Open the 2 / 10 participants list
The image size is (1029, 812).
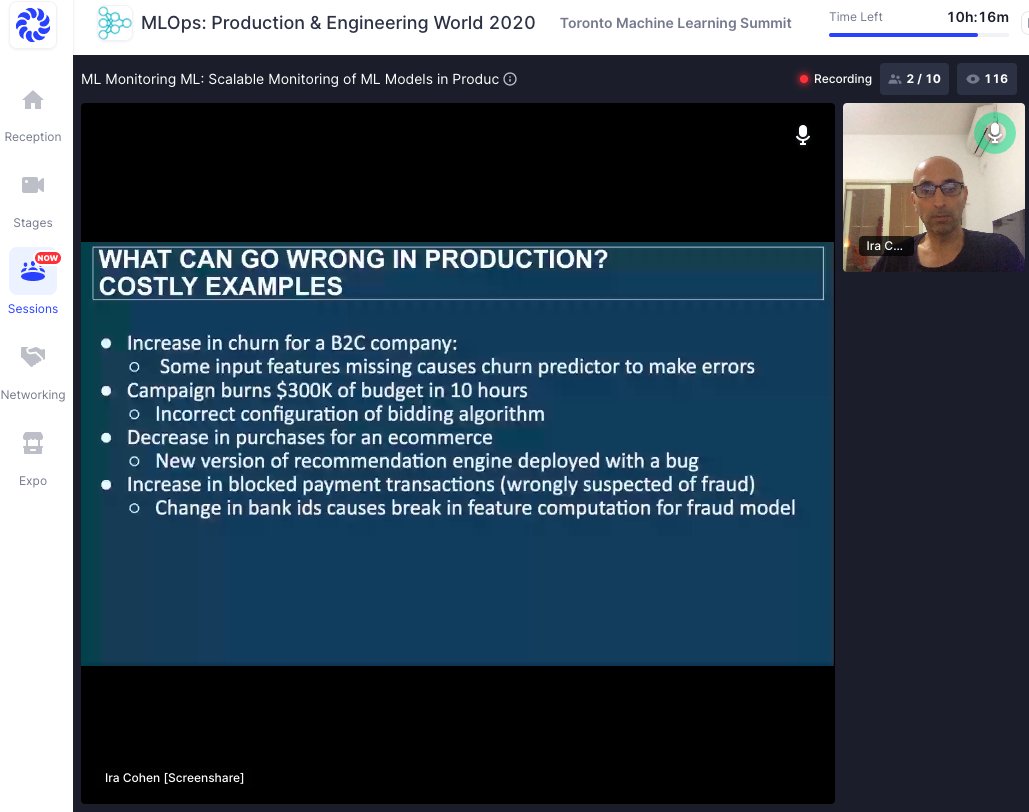pos(915,79)
